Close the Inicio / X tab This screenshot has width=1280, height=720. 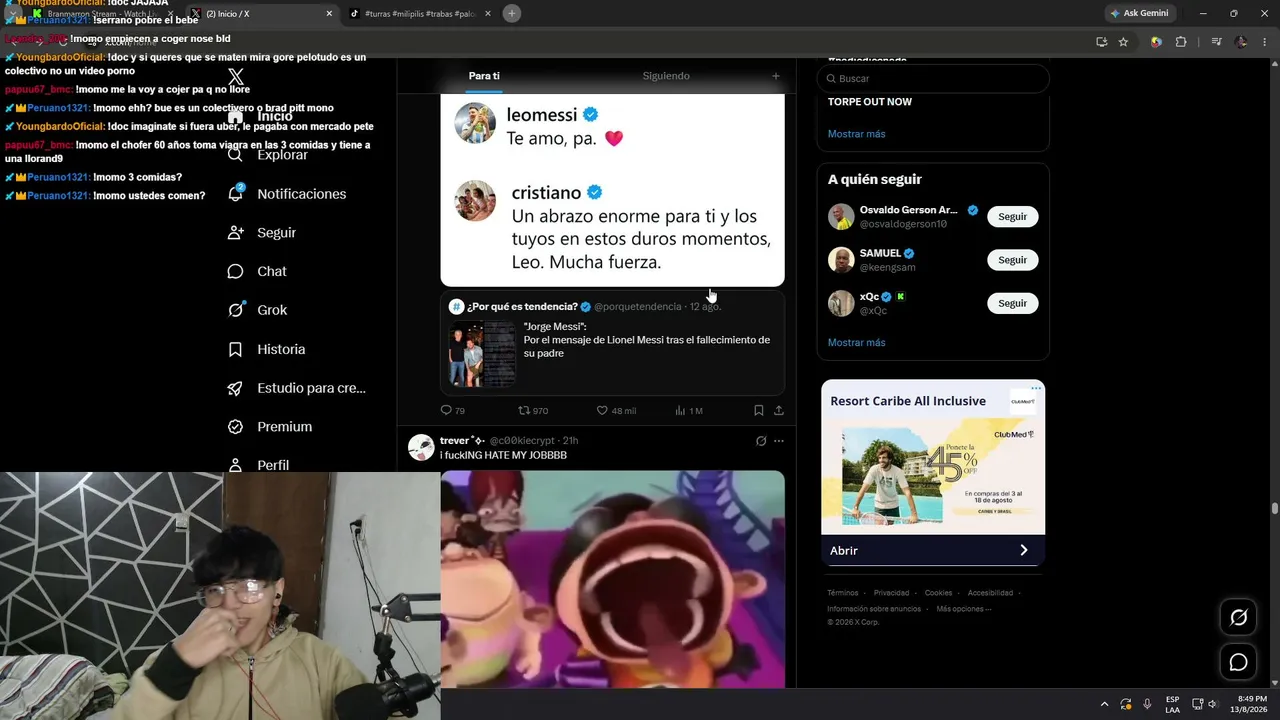(329, 13)
